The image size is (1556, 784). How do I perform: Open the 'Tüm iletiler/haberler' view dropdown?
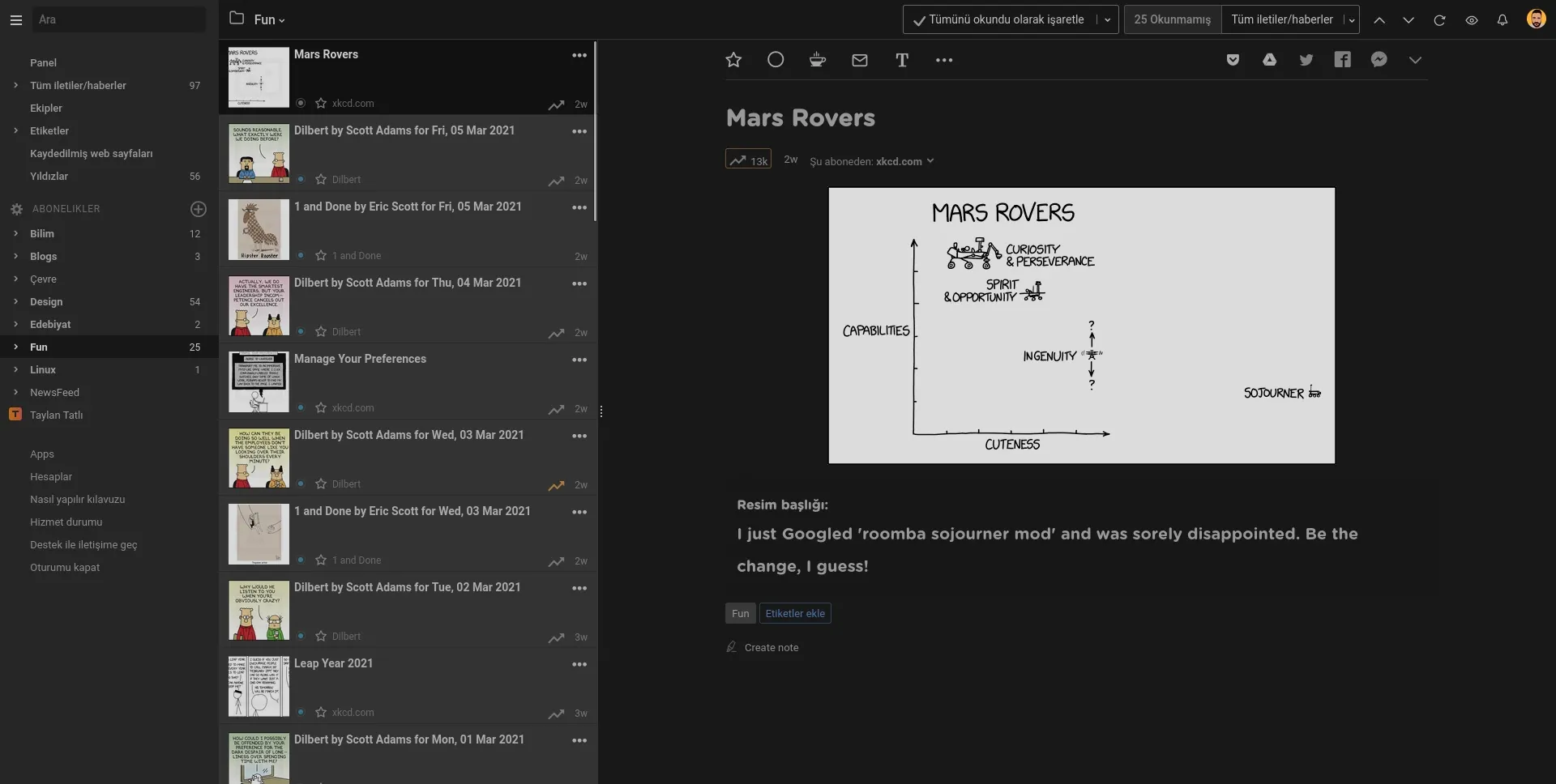[1352, 19]
